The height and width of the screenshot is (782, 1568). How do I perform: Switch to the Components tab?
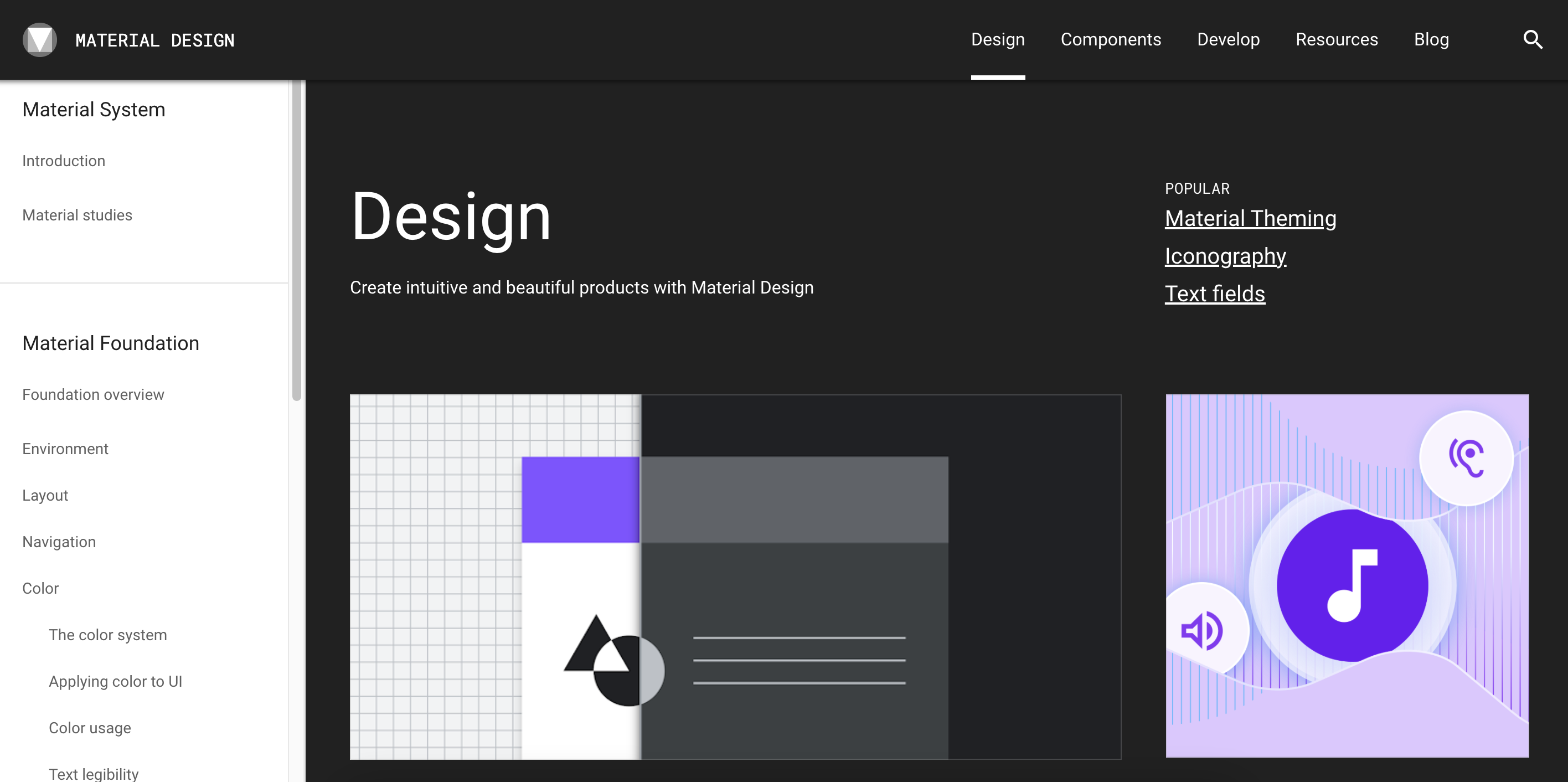click(x=1110, y=40)
